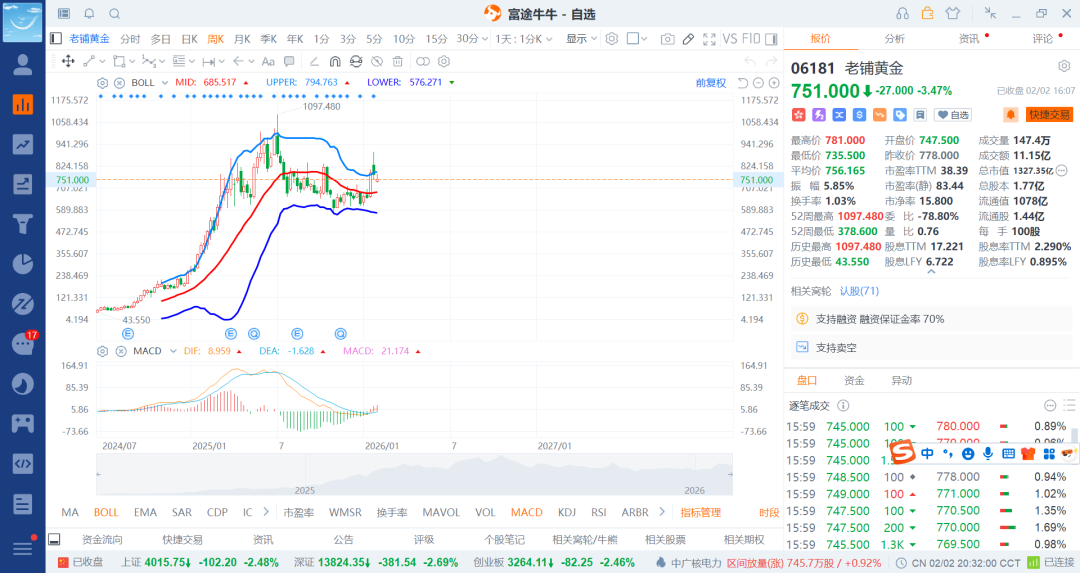Open the account profile sidebar icon
The height and width of the screenshot is (573, 1080).
[x=23, y=65]
